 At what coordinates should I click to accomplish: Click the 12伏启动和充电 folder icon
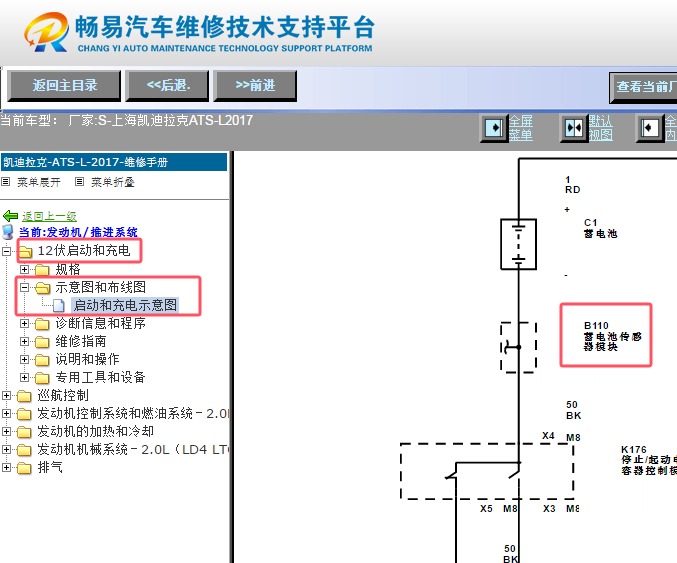tap(25, 251)
